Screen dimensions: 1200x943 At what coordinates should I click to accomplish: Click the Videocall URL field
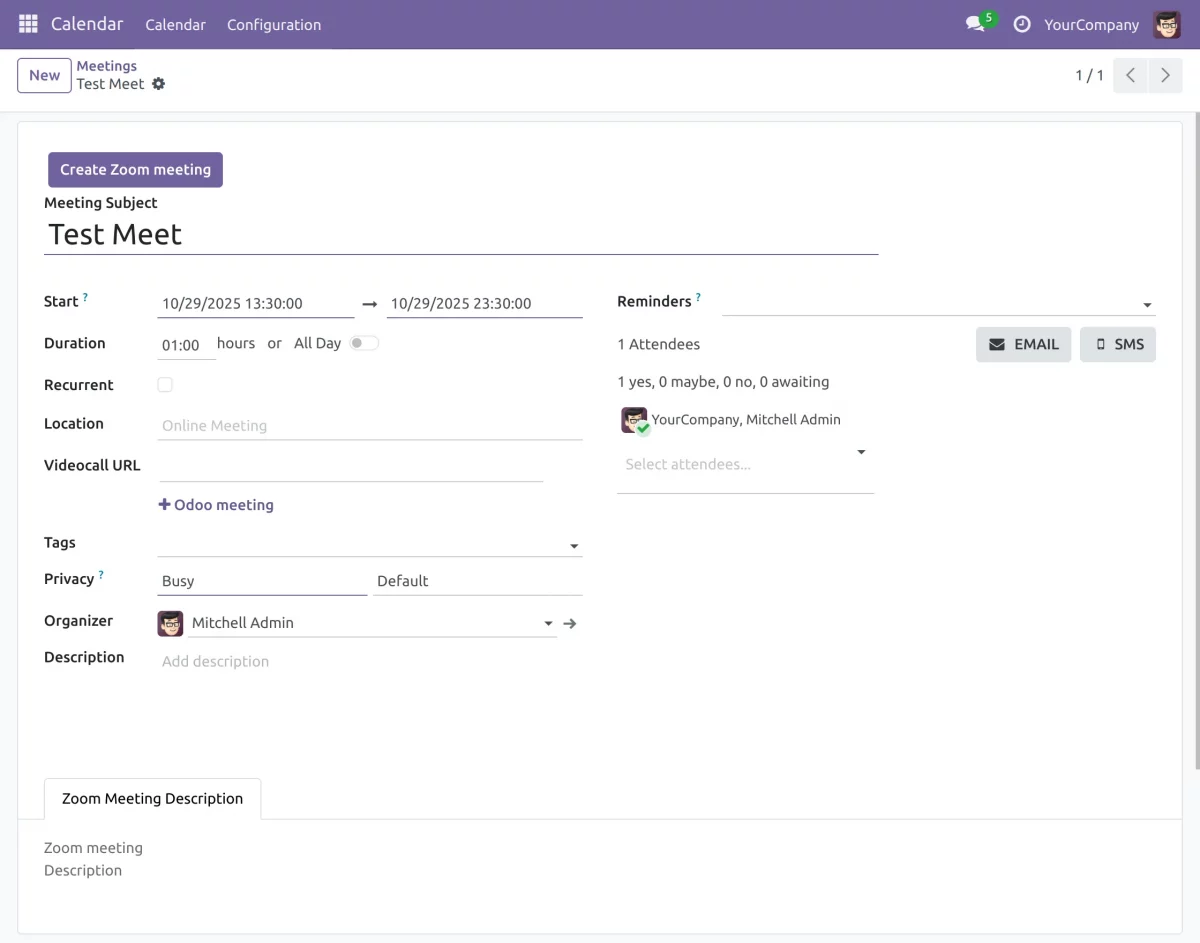click(350, 466)
